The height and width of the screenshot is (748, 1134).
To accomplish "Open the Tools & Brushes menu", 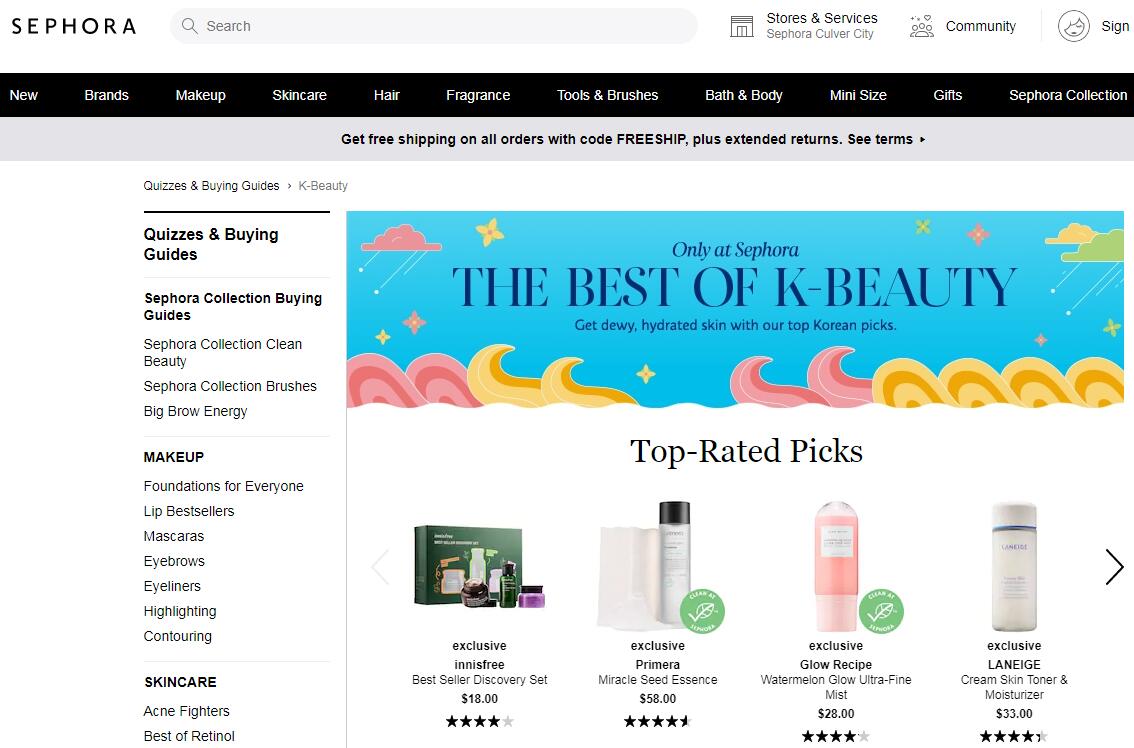I will coord(607,95).
